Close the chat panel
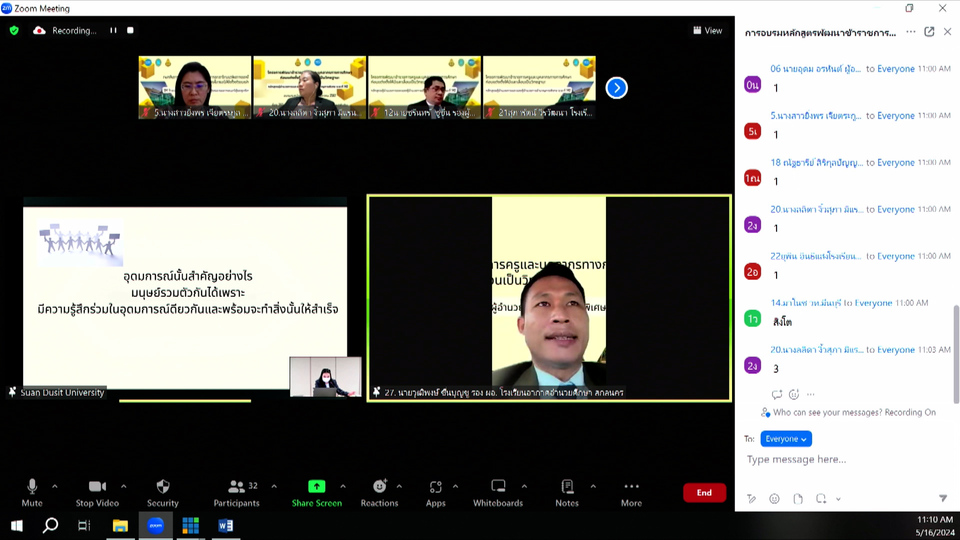The width and height of the screenshot is (960, 540). tap(947, 32)
